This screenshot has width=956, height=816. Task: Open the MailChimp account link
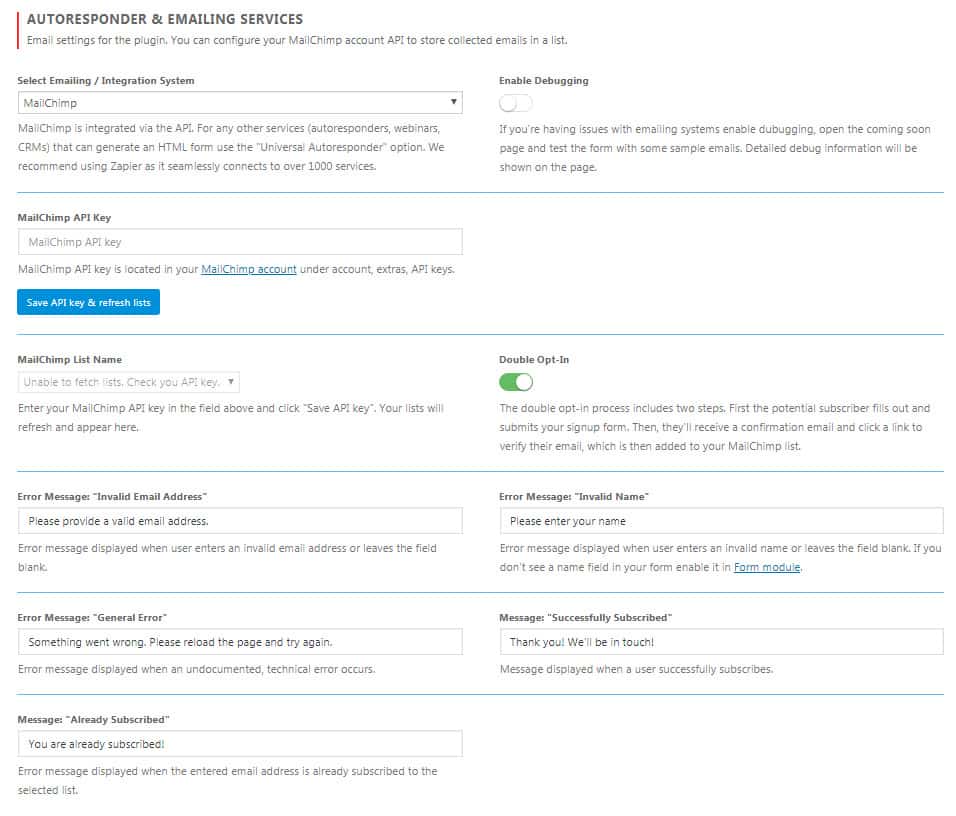(x=249, y=269)
